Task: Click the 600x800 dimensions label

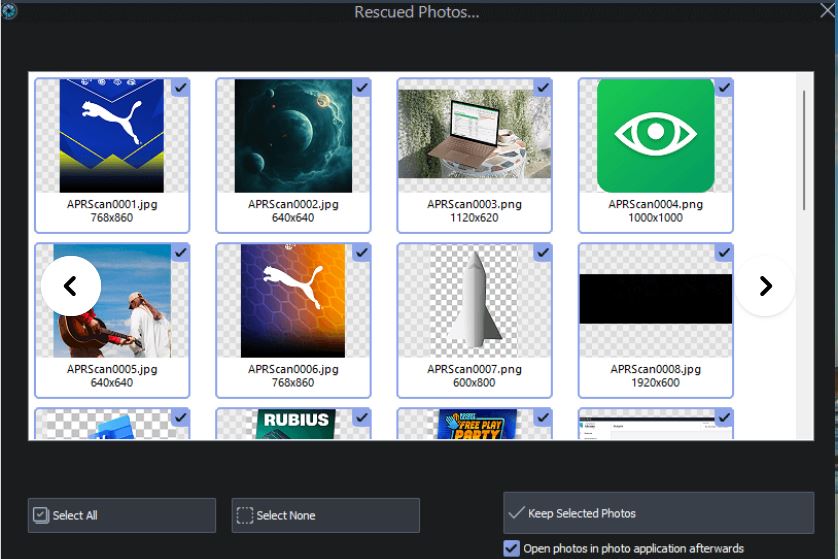Action: coord(474,383)
